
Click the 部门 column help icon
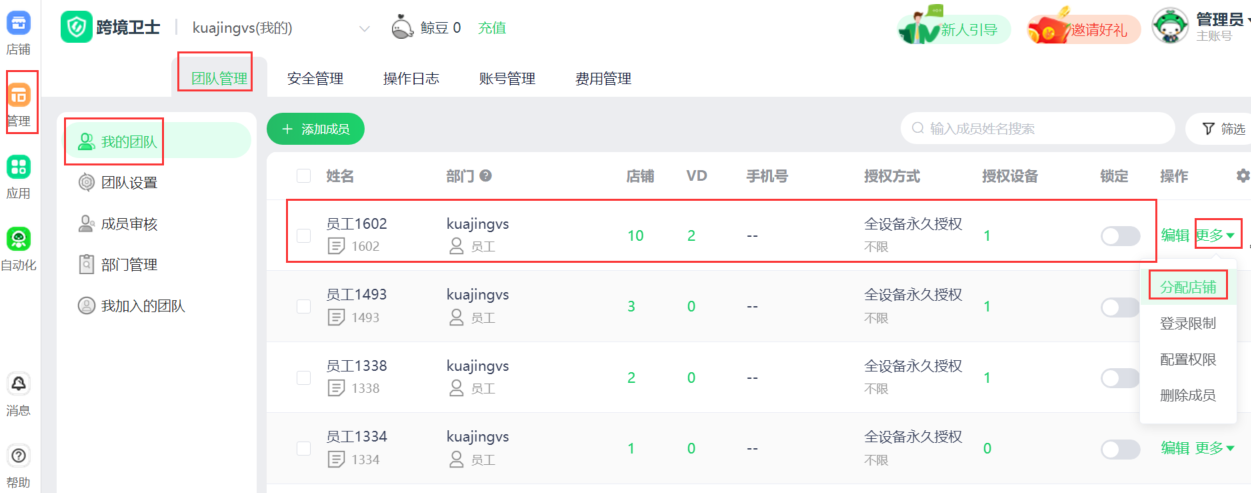pyautogui.click(x=485, y=176)
